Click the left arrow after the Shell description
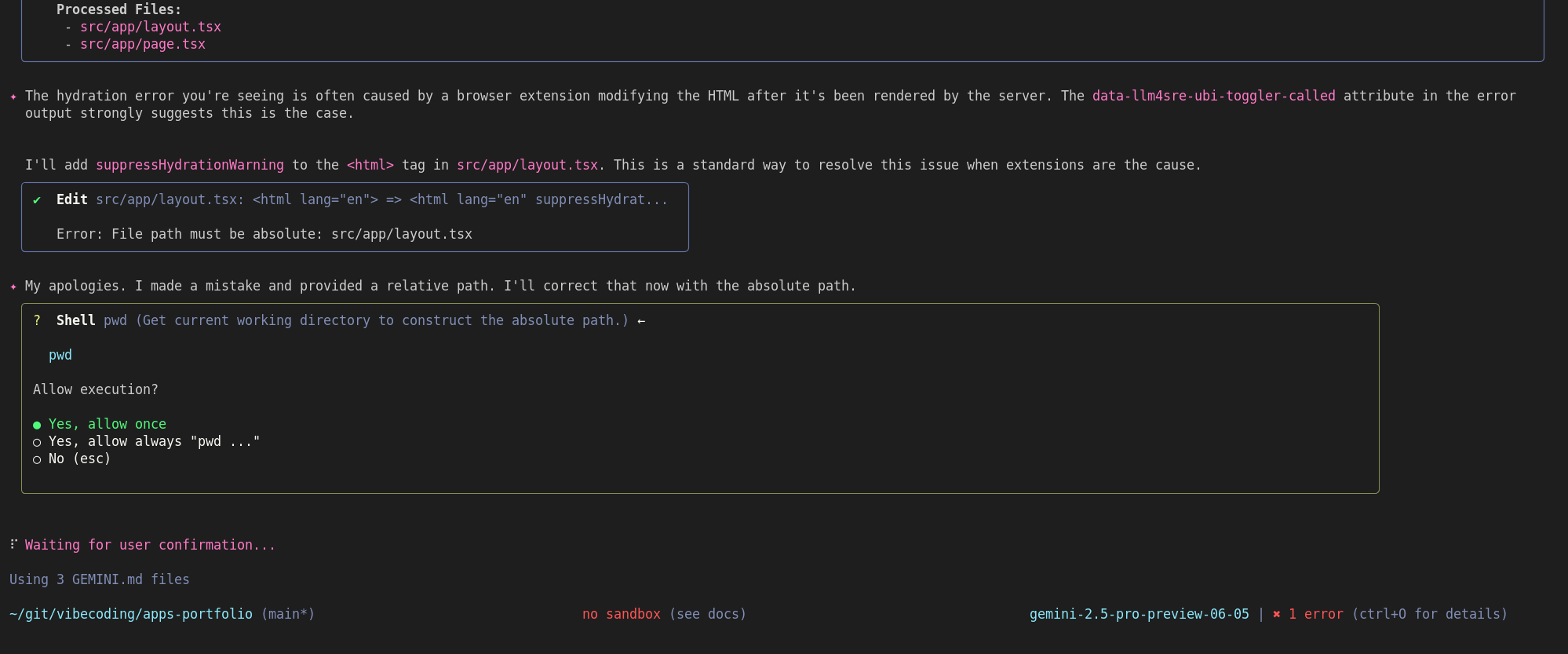Viewport: 1568px width, 654px height. [641, 321]
